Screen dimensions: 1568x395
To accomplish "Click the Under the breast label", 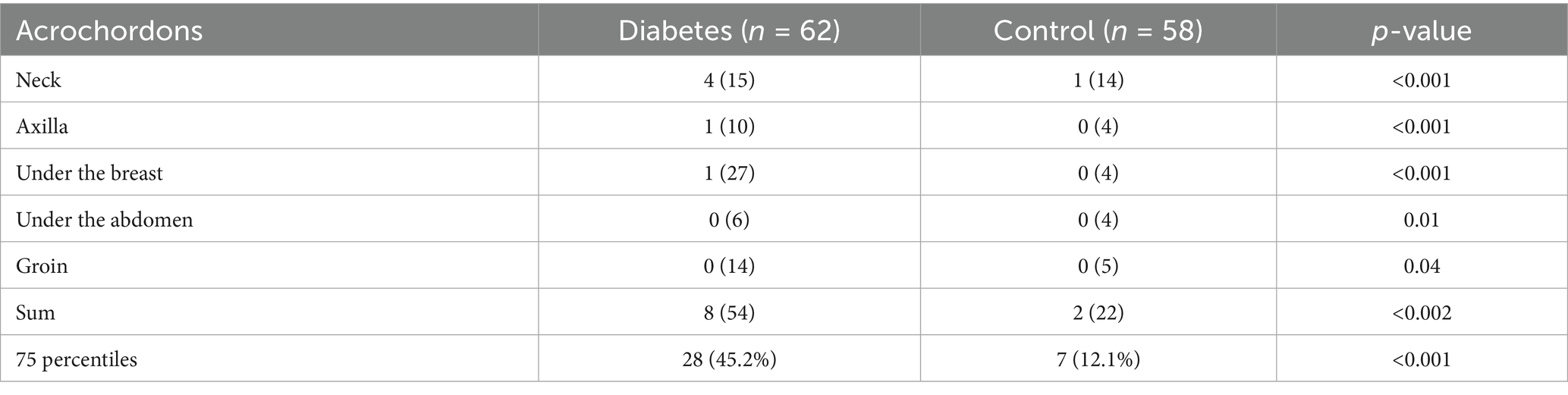I will click(x=90, y=173).
